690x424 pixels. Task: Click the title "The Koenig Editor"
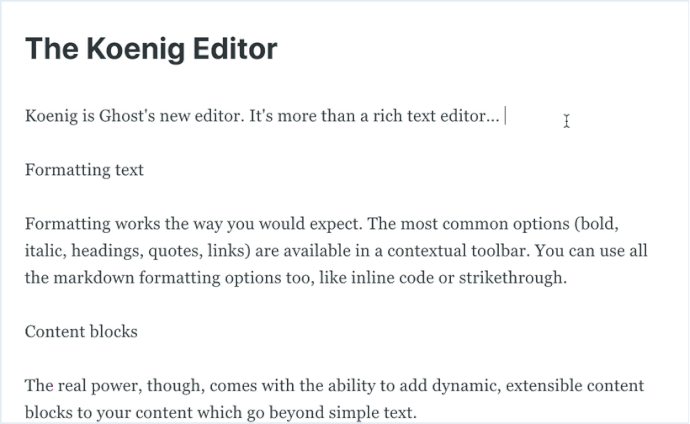click(x=151, y=49)
